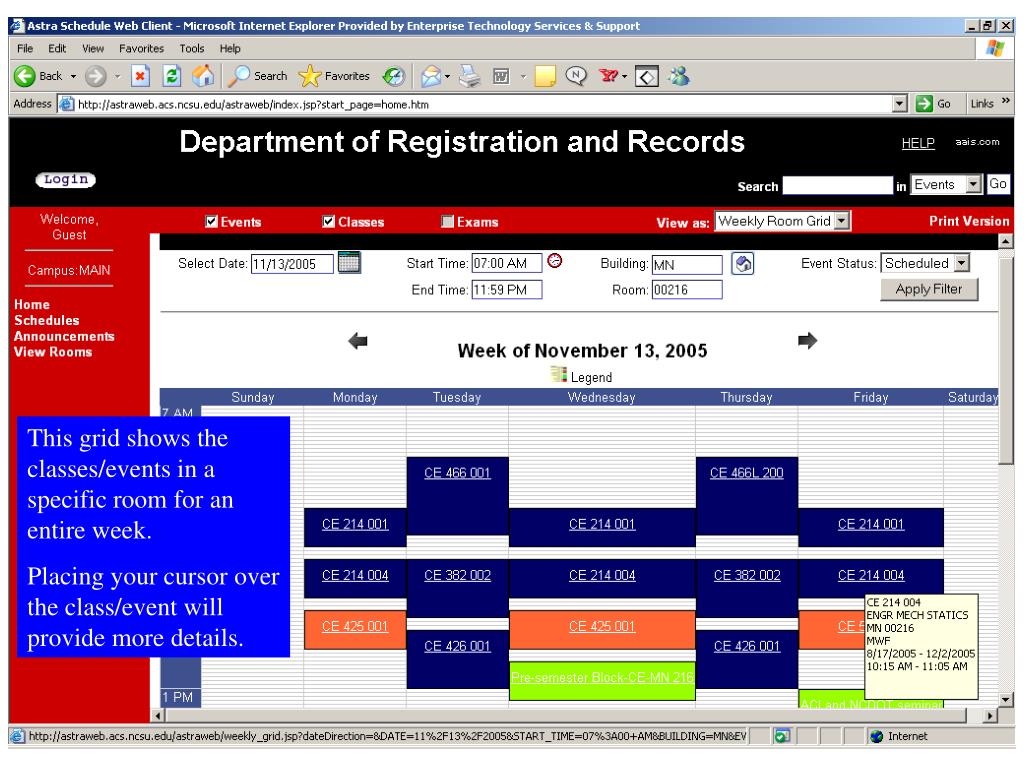Click the Announcements sidebar link
The height and width of the screenshot is (768, 1024).
(64, 336)
